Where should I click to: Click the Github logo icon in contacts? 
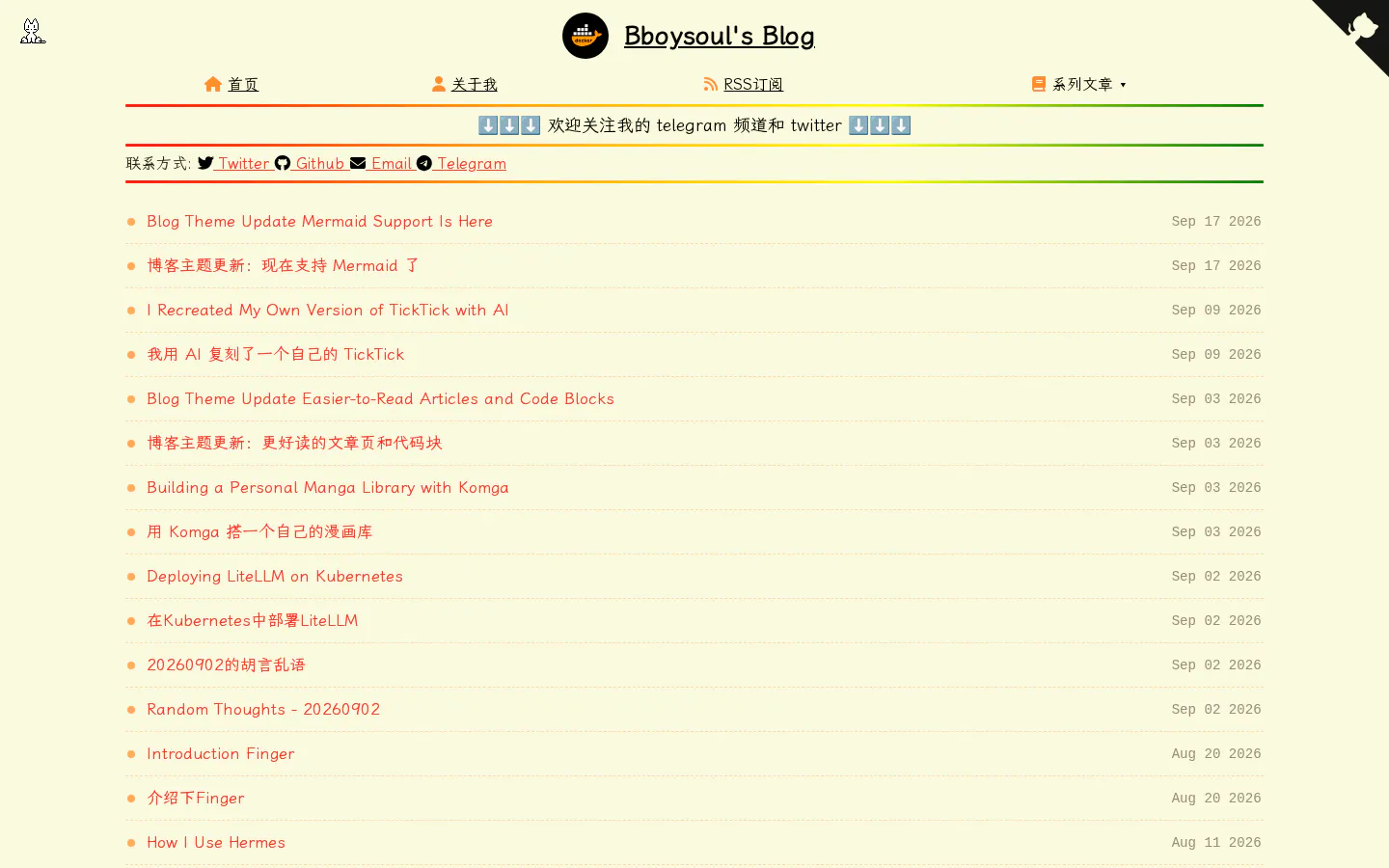click(x=283, y=163)
